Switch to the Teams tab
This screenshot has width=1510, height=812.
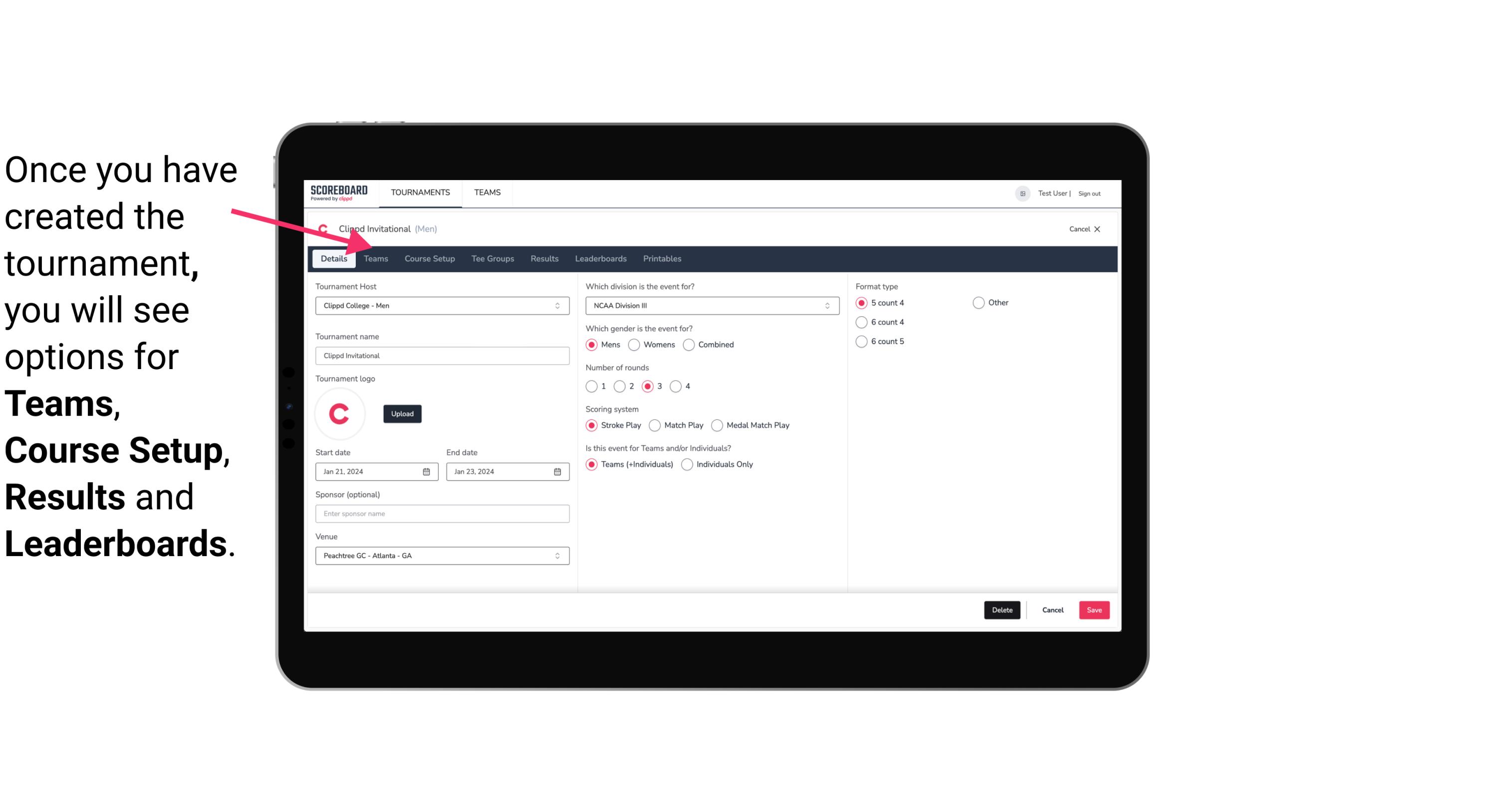(x=376, y=258)
